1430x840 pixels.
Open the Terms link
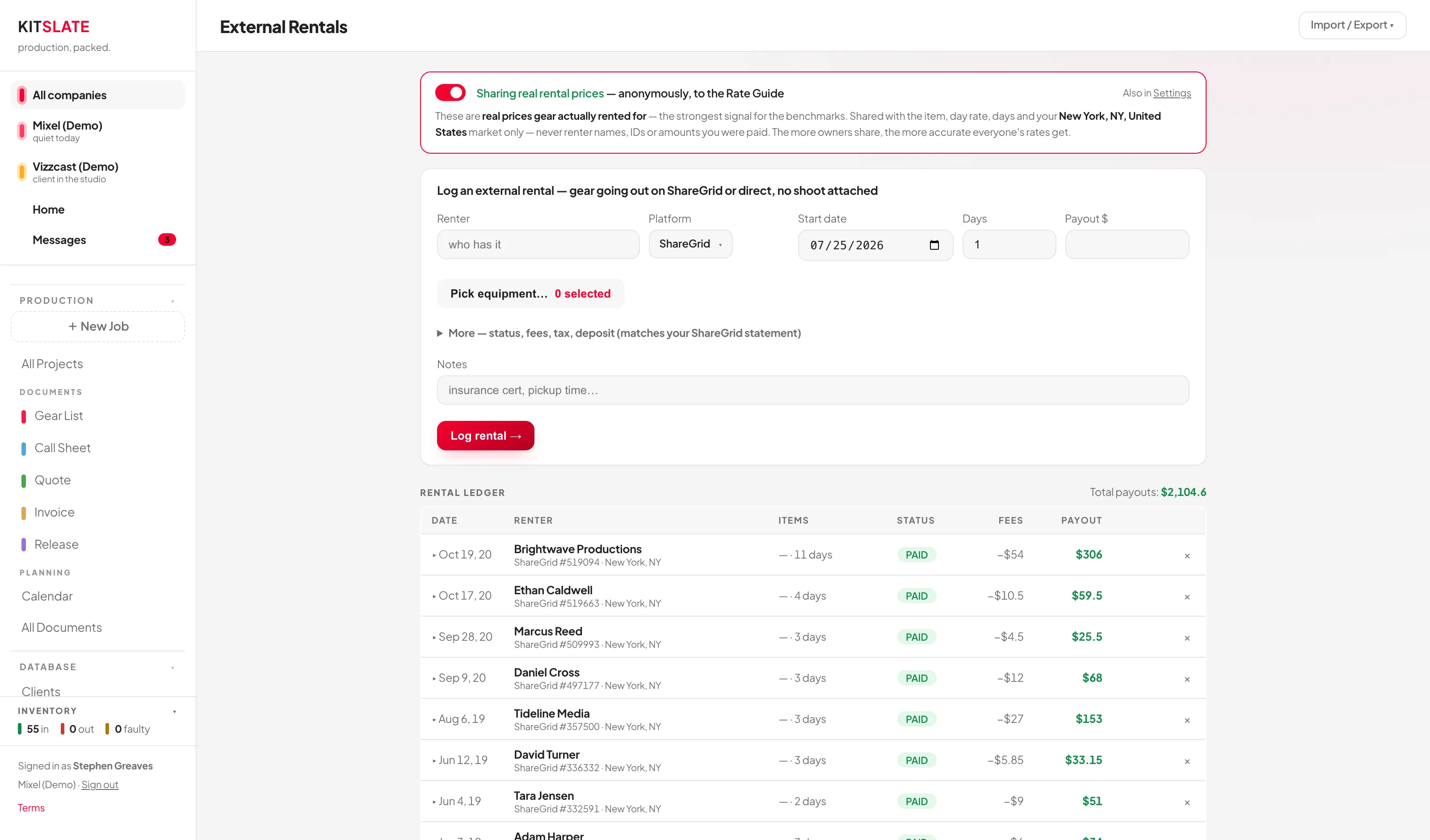31,808
